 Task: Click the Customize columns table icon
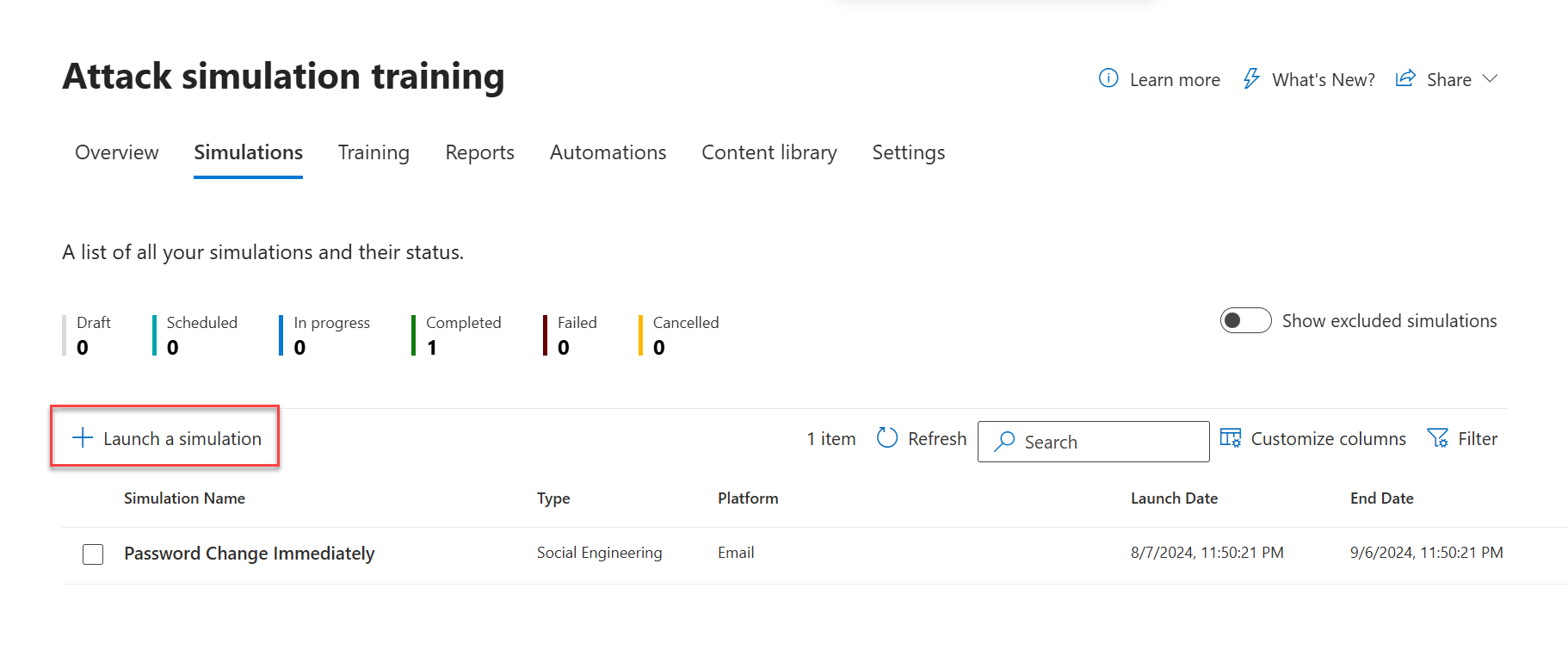(x=1231, y=438)
